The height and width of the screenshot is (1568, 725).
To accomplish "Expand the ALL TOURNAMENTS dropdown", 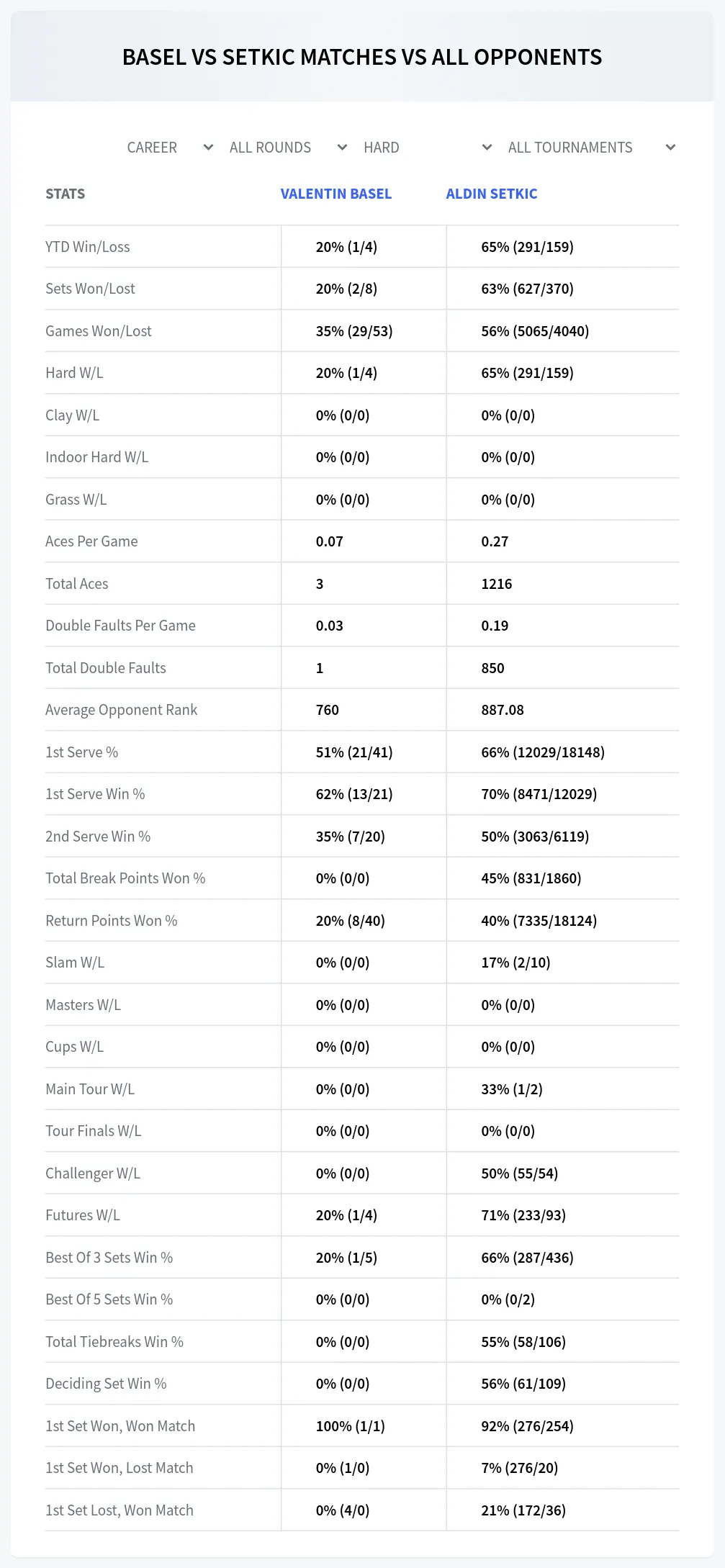I will [591, 148].
